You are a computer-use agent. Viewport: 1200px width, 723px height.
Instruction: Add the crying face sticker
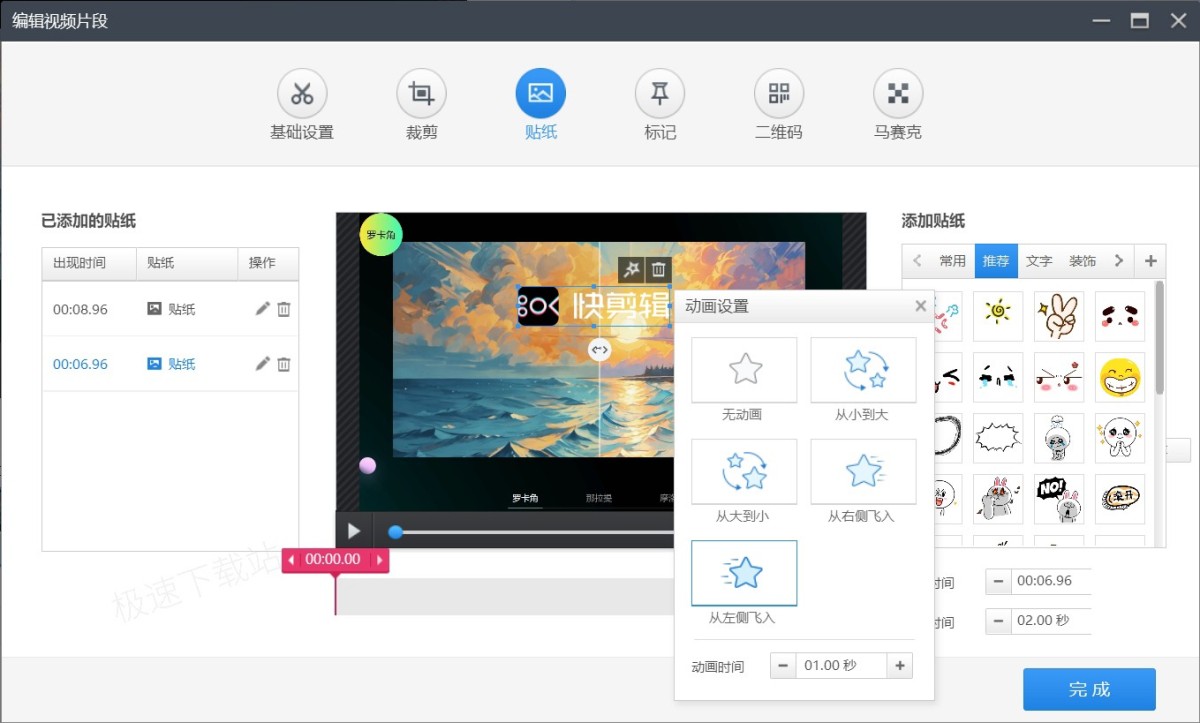coord(998,378)
